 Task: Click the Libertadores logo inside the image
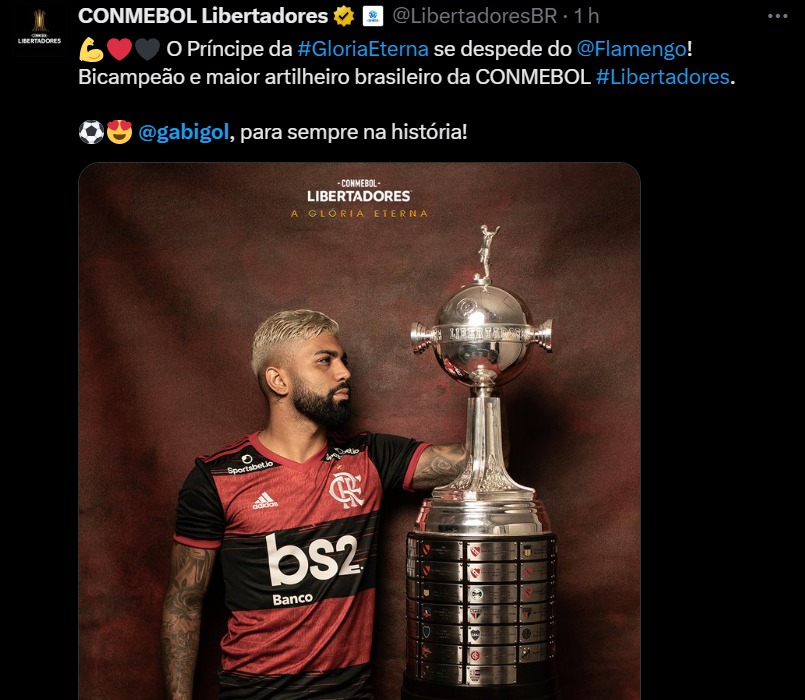coord(359,199)
